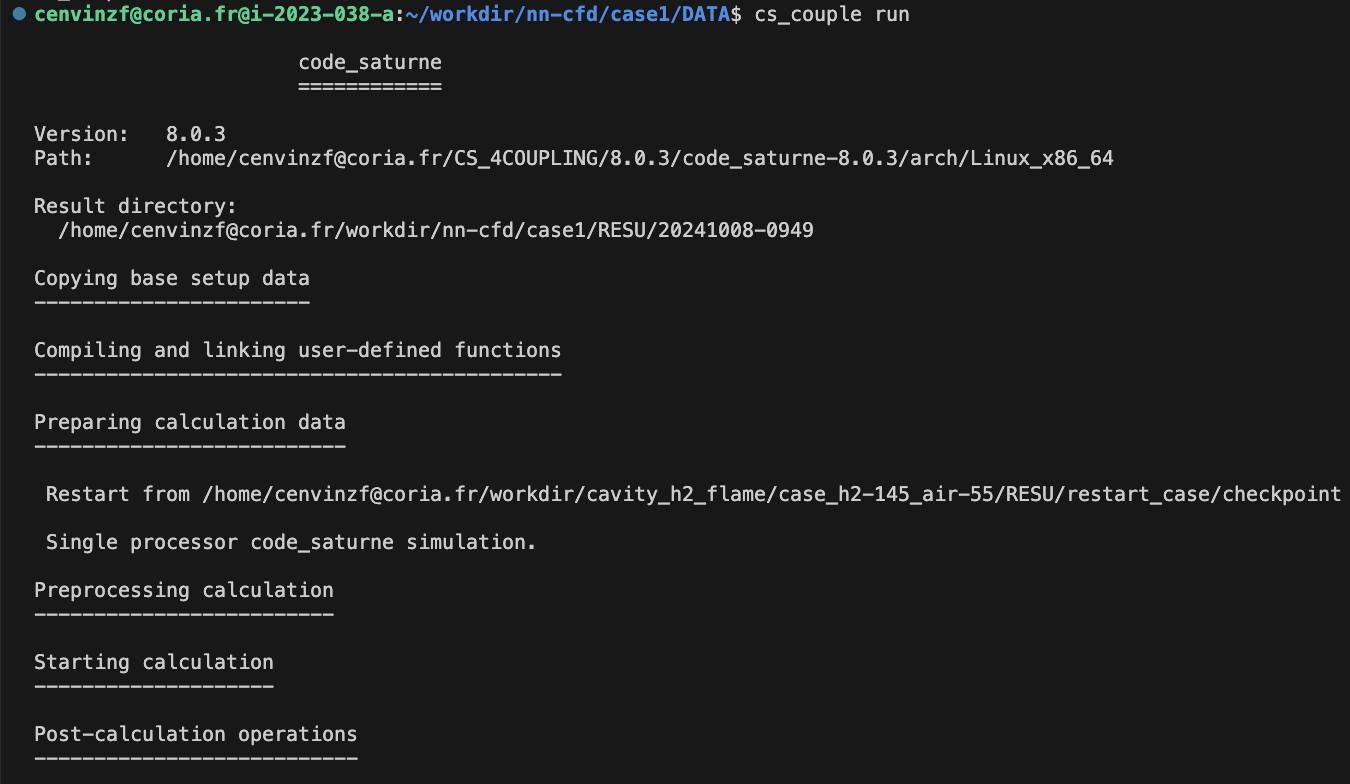Click the 'Path:' label

(x=63, y=158)
